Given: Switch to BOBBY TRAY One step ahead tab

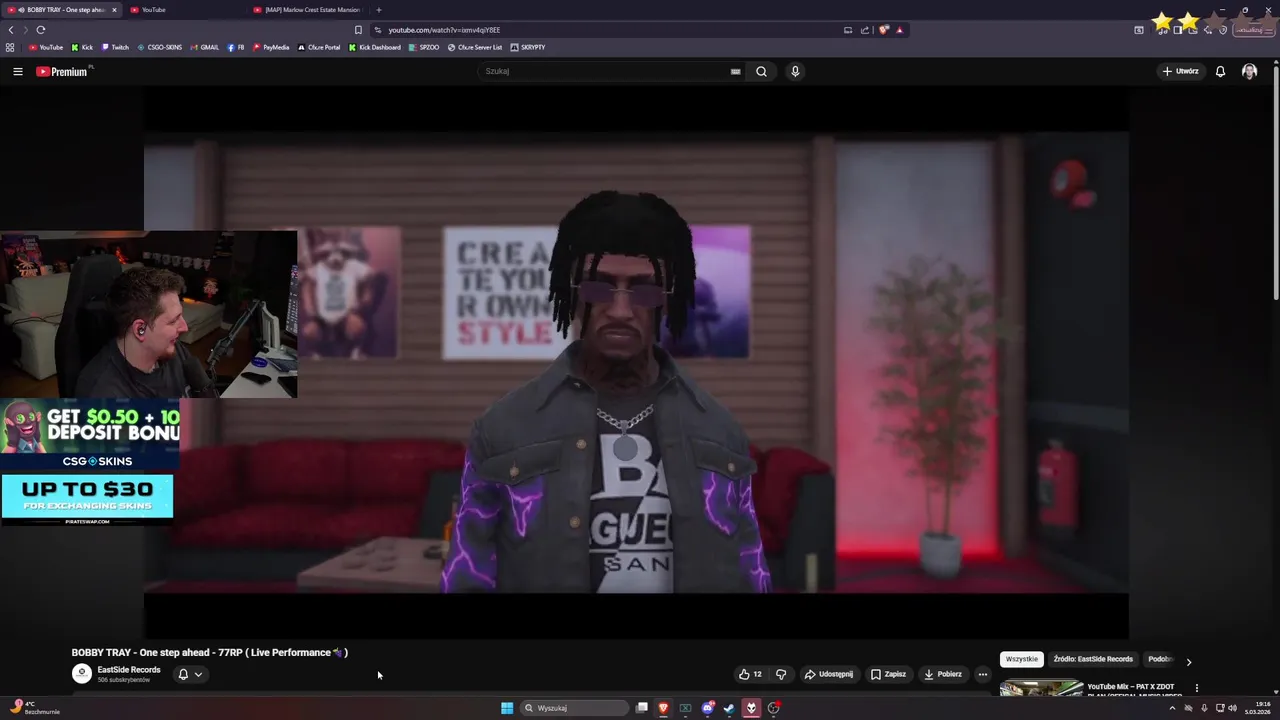Looking at the screenshot, I should coord(60,10).
